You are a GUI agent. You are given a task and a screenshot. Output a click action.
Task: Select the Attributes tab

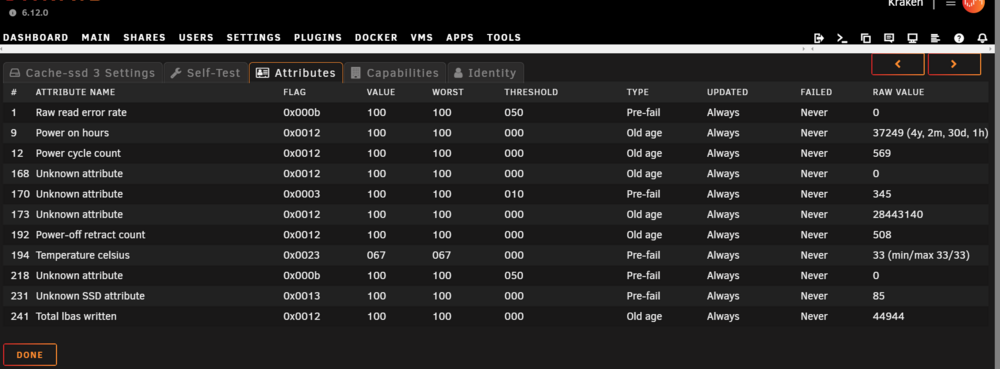coord(296,73)
